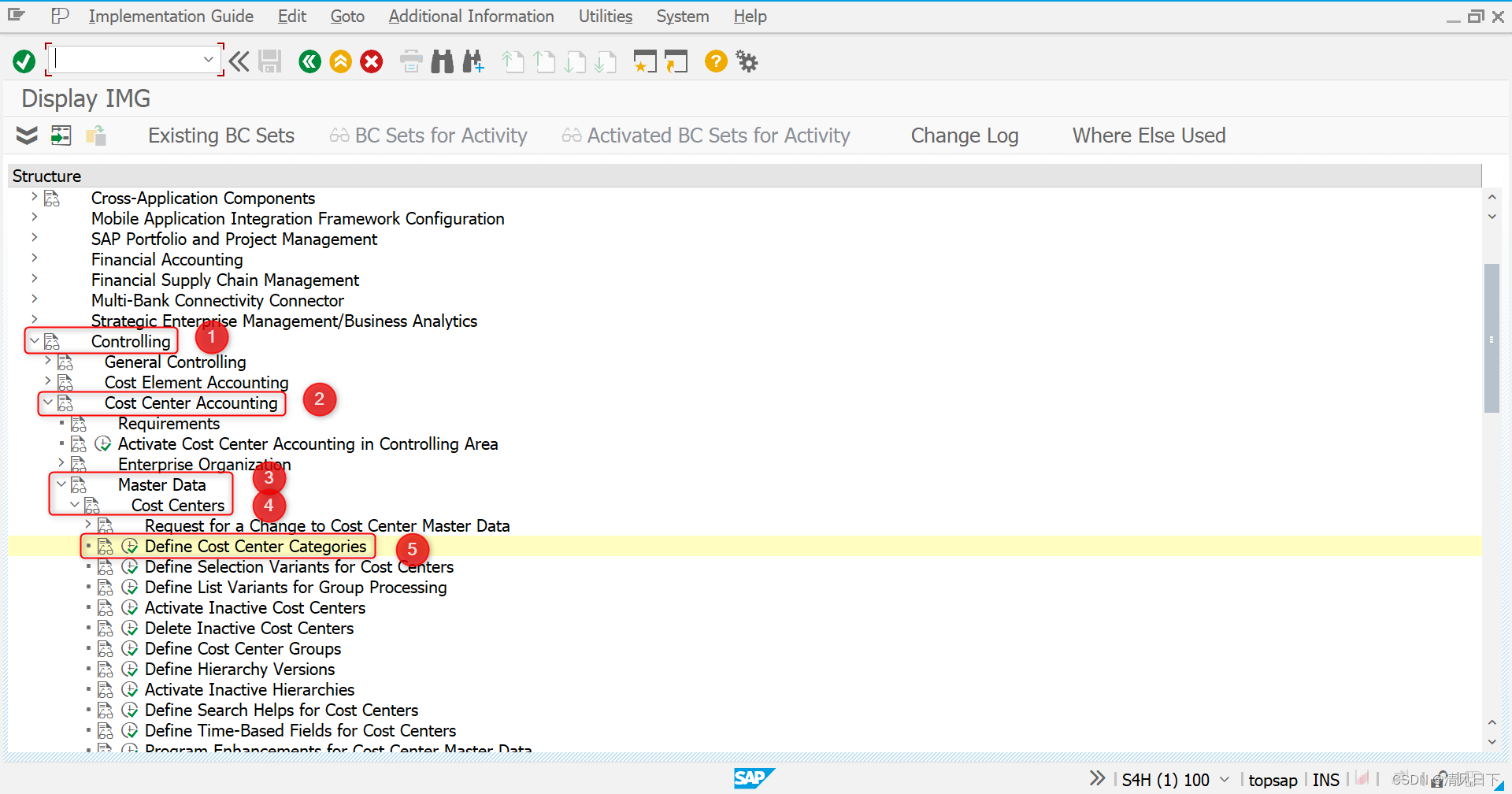Click the BC Sets for Activity button

428,135
